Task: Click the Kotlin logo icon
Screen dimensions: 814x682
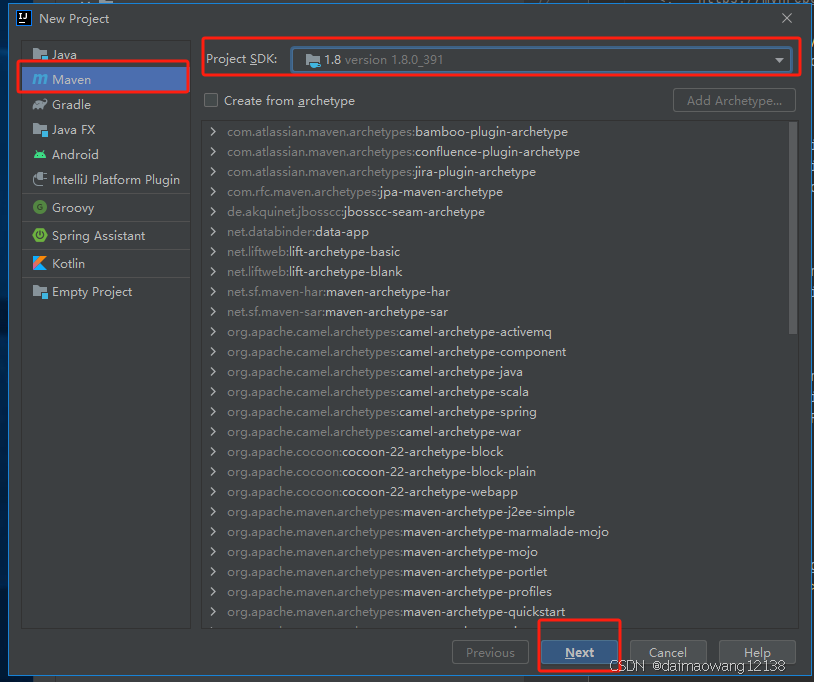Action: point(40,263)
